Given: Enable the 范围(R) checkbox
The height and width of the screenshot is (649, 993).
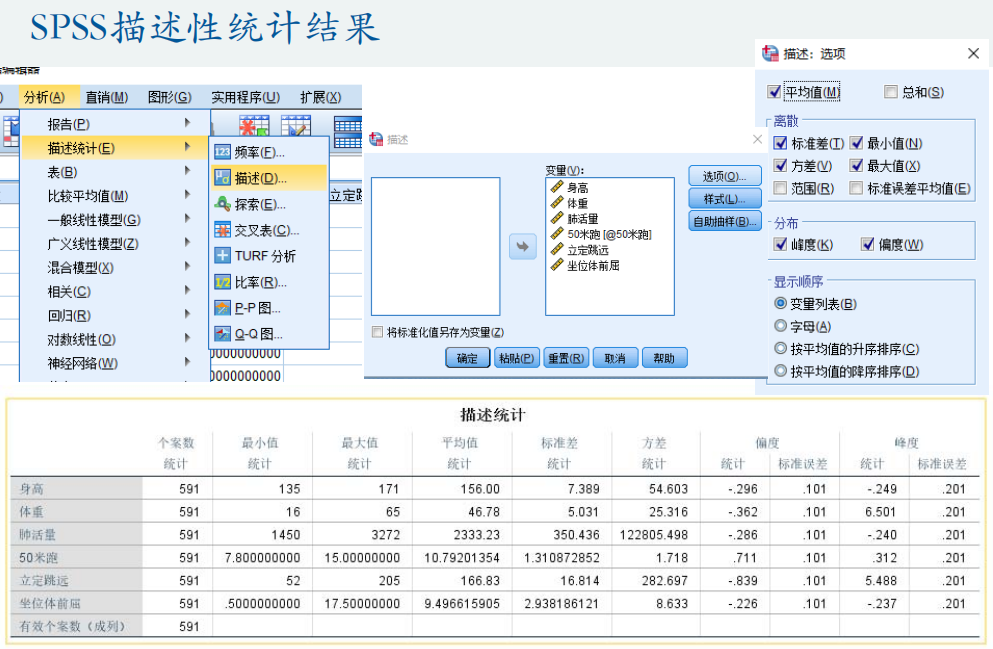Looking at the screenshot, I should click(x=780, y=188).
